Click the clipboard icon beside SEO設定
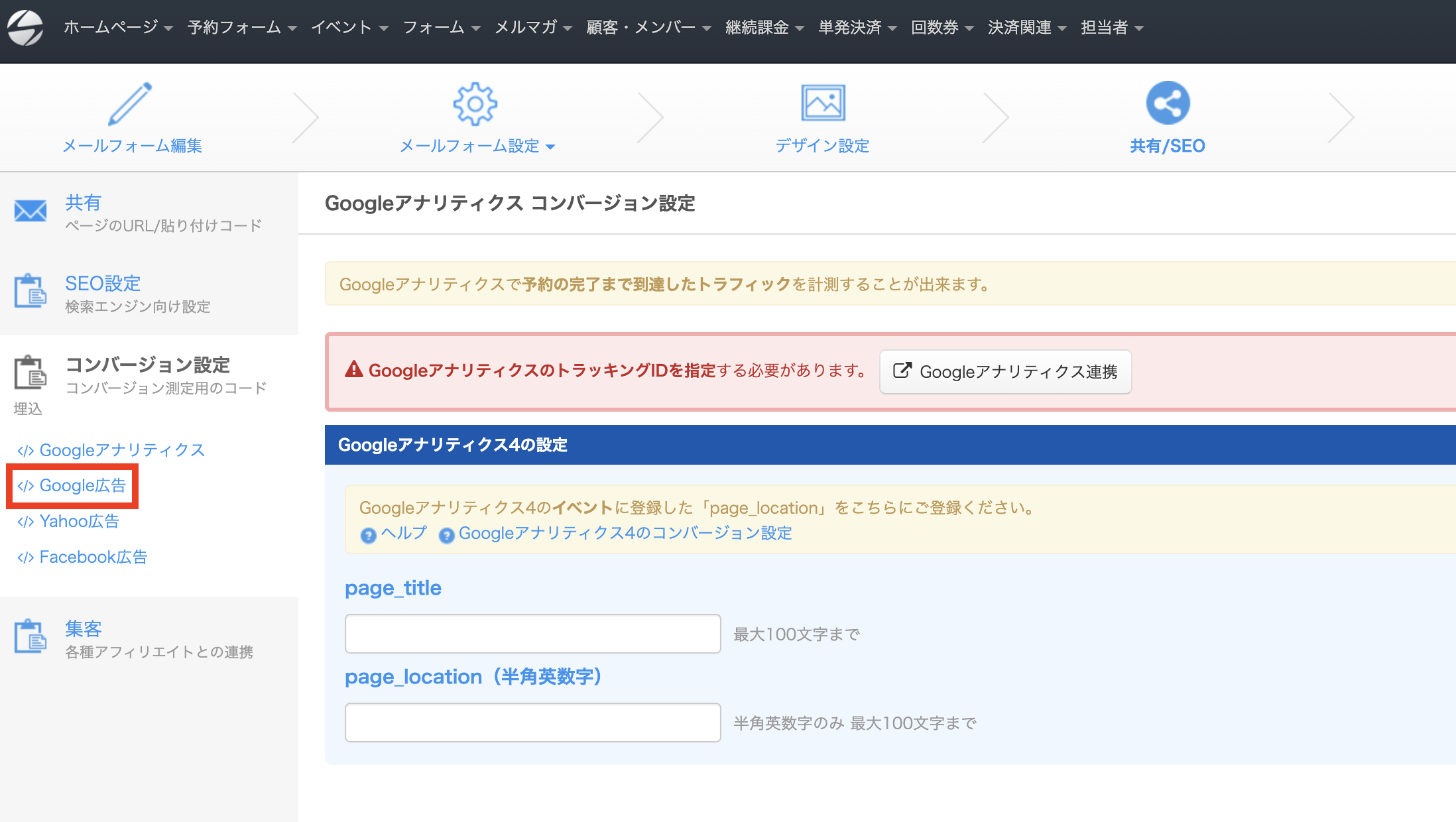The width and height of the screenshot is (1456, 822). point(30,291)
